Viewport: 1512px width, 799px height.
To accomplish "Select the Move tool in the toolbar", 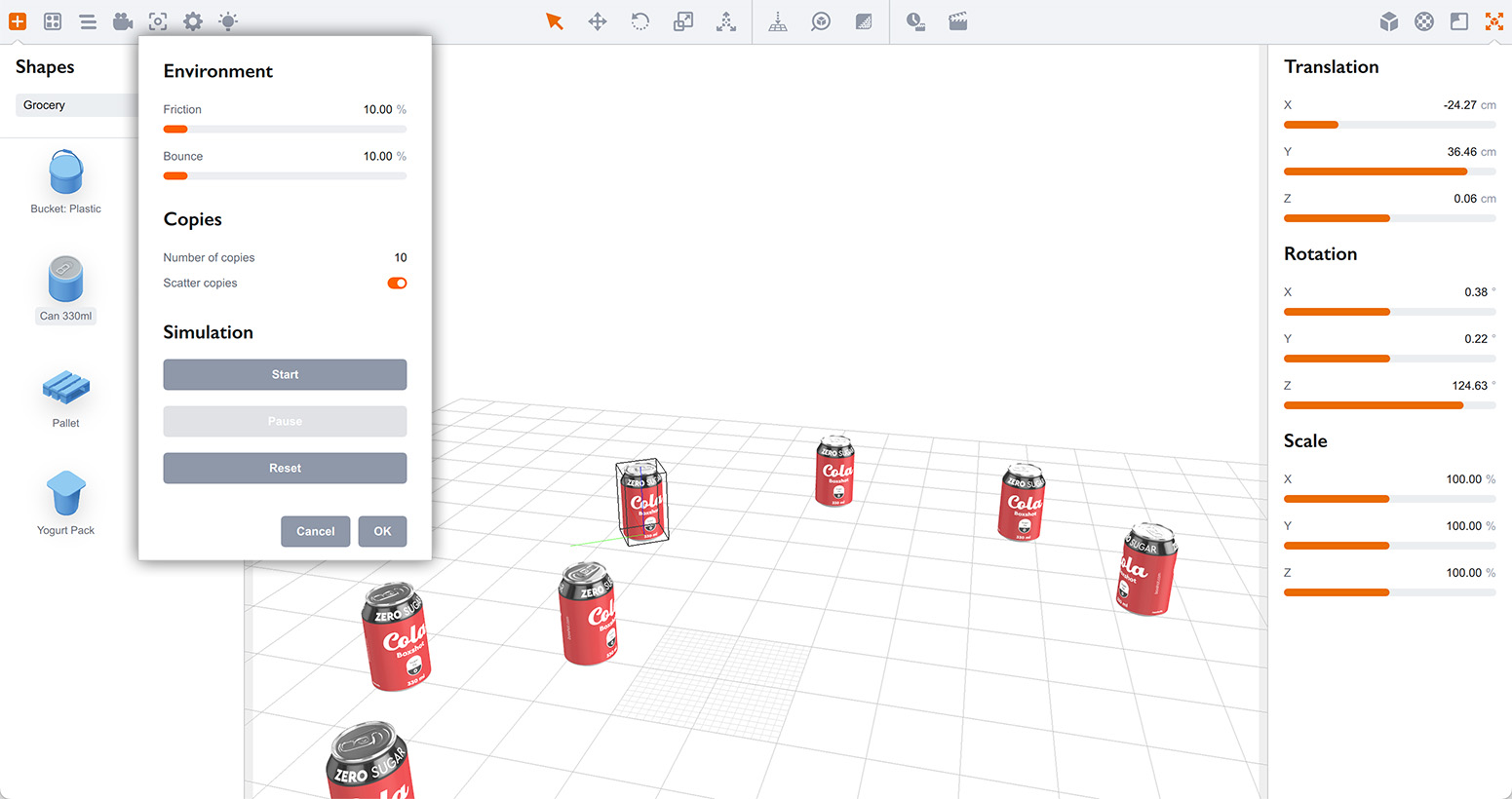I will pyautogui.click(x=598, y=20).
